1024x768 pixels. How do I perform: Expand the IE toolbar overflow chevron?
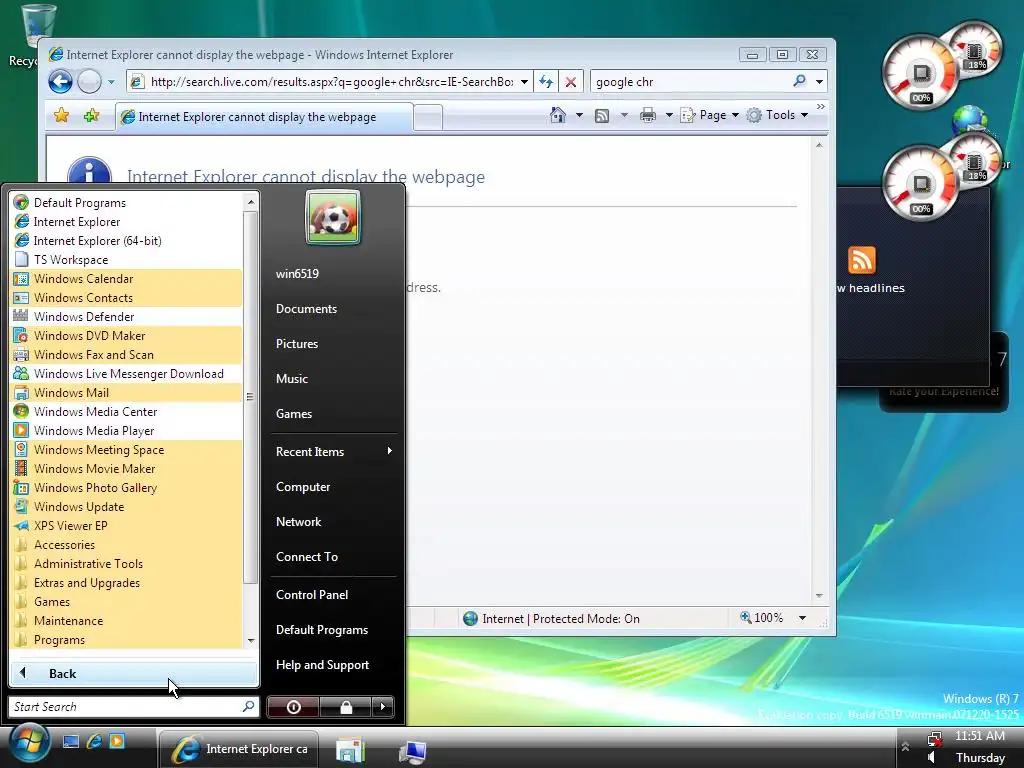[820, 106]
